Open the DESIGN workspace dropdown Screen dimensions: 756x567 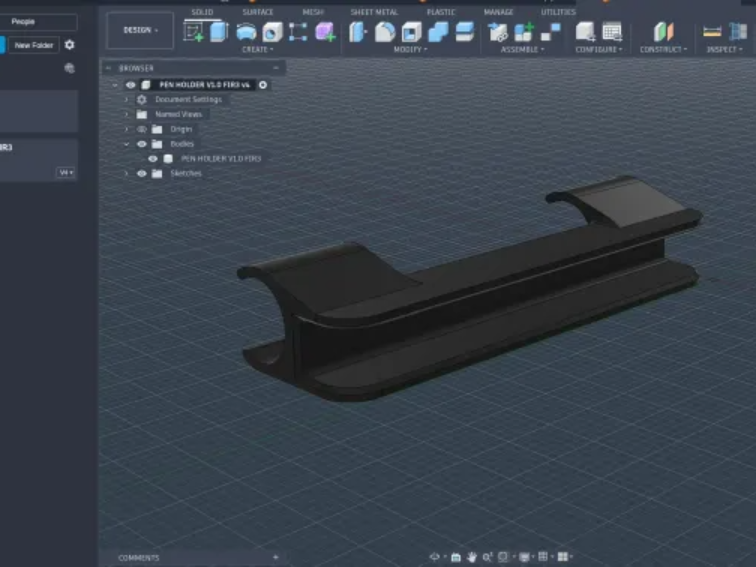pyautogui.click(x=140, y=30)
